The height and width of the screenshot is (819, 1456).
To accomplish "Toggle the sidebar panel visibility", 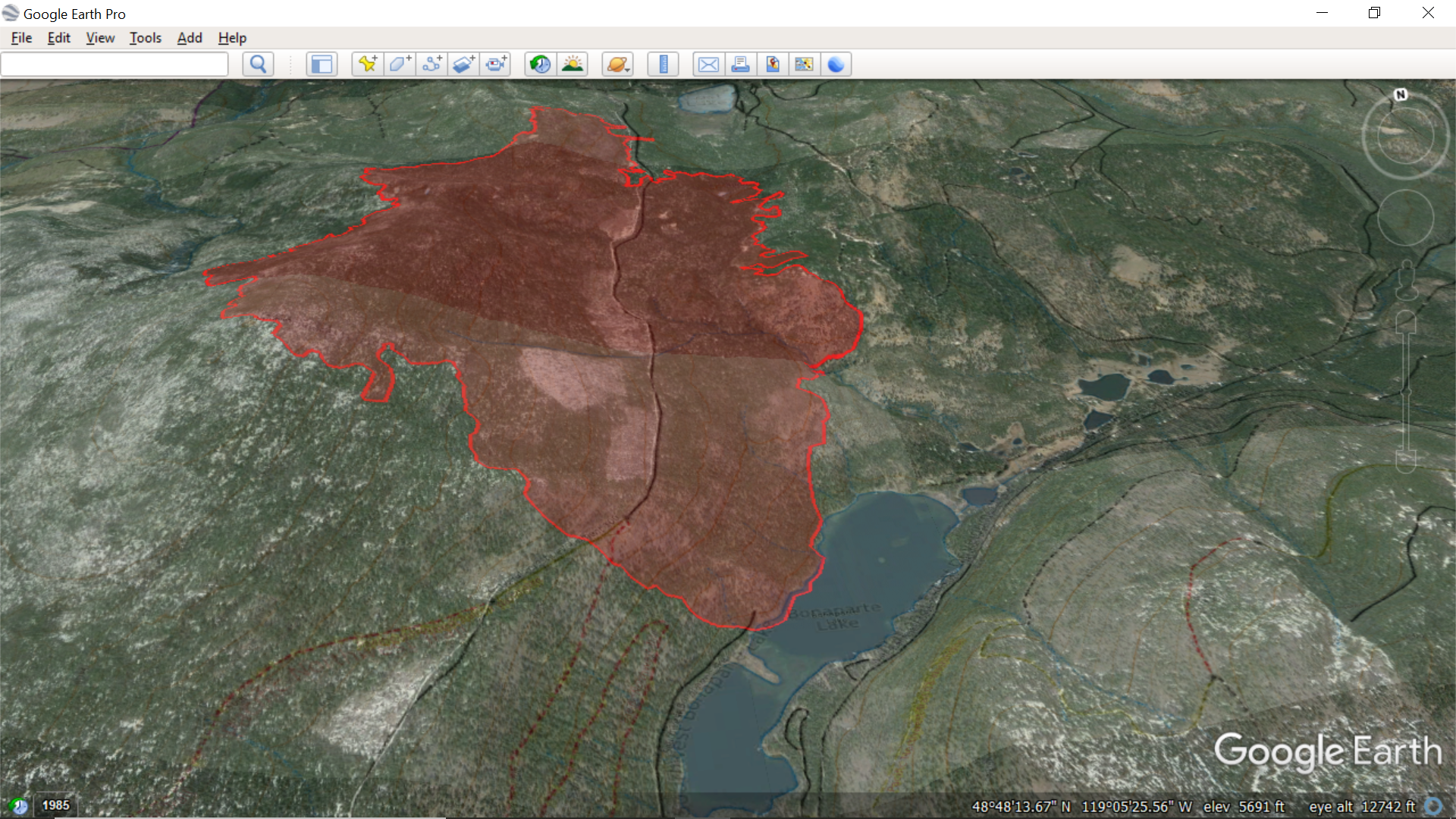I will point(322,64).
